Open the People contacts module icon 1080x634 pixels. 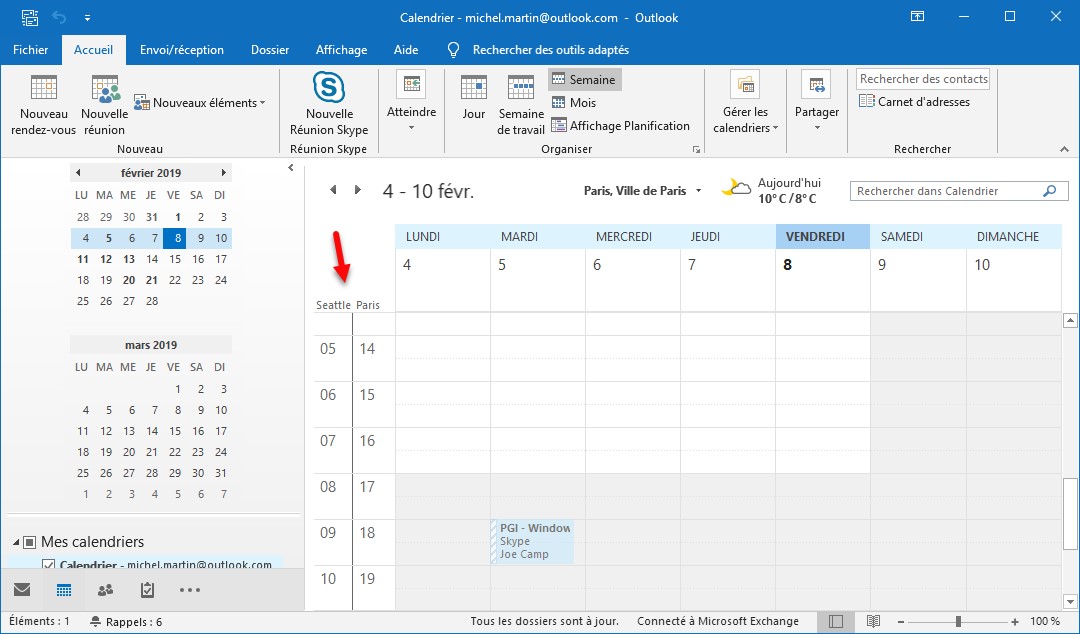105,590
